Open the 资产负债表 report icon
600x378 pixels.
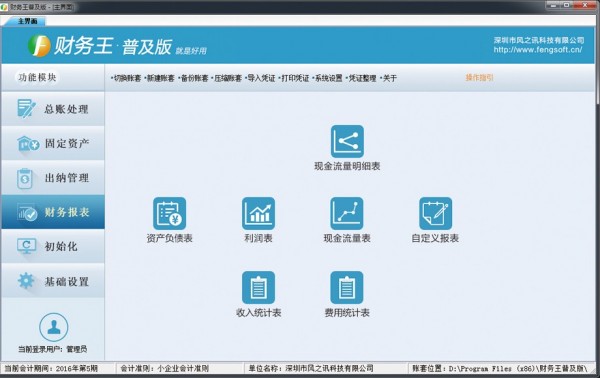[x=169, y=213]
